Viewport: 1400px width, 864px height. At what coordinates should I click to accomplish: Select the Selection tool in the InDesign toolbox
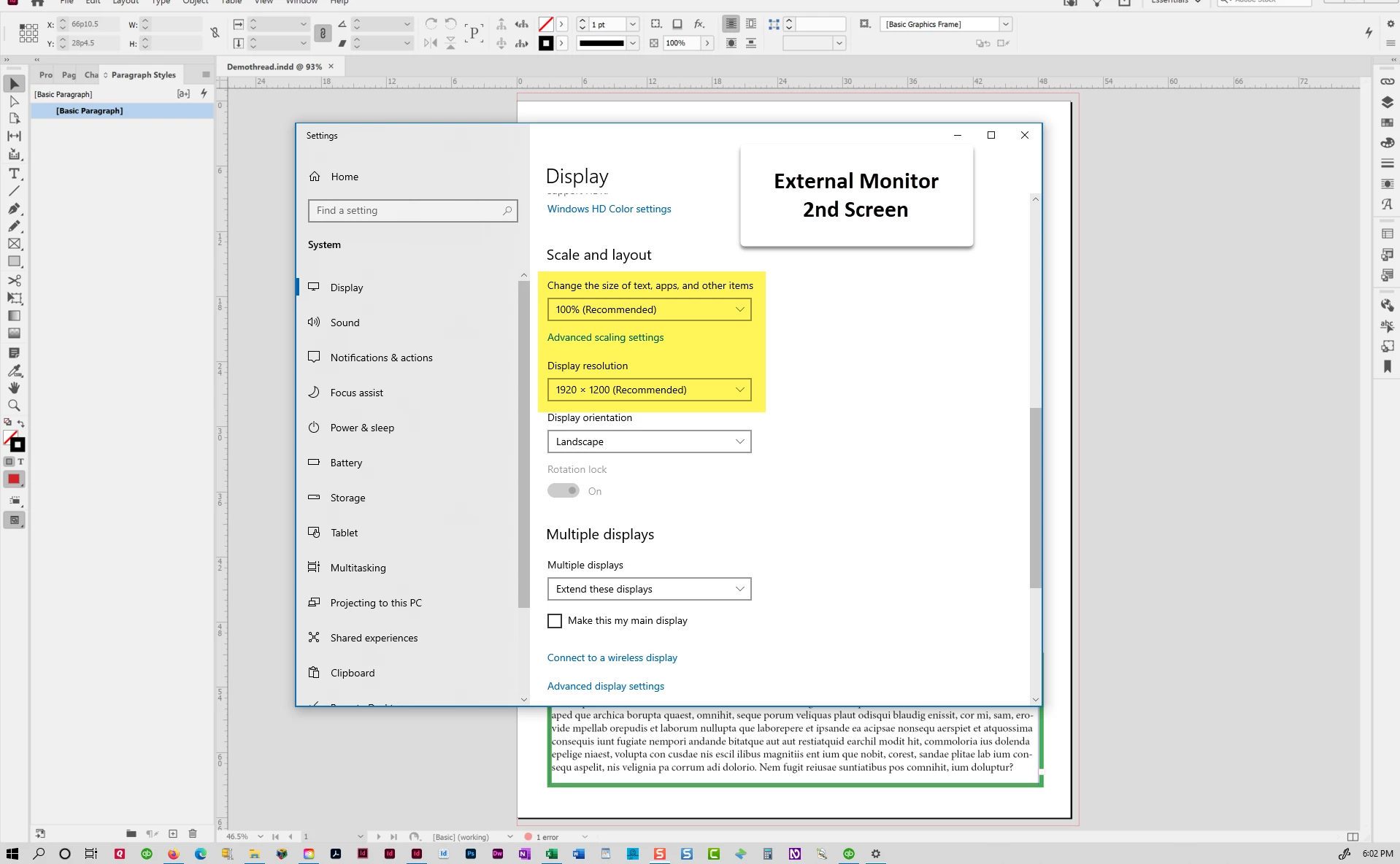click(x=14, y=84)
